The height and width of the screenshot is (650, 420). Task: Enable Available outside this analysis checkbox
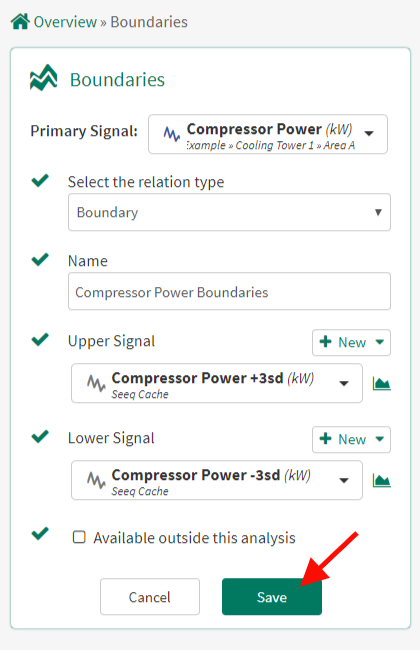click(79, 537)
